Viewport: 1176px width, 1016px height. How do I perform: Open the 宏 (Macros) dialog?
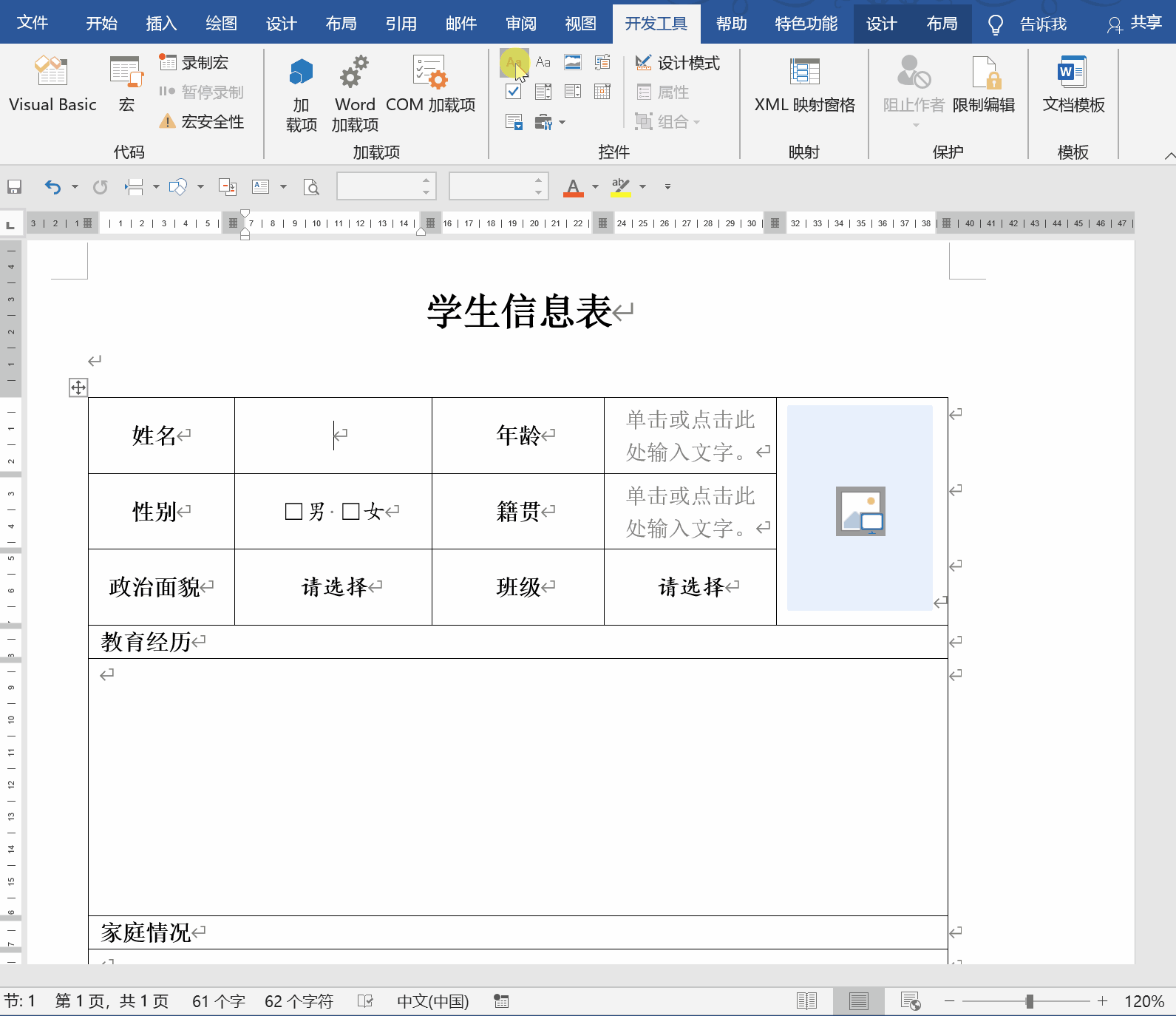tap(126, 84)
